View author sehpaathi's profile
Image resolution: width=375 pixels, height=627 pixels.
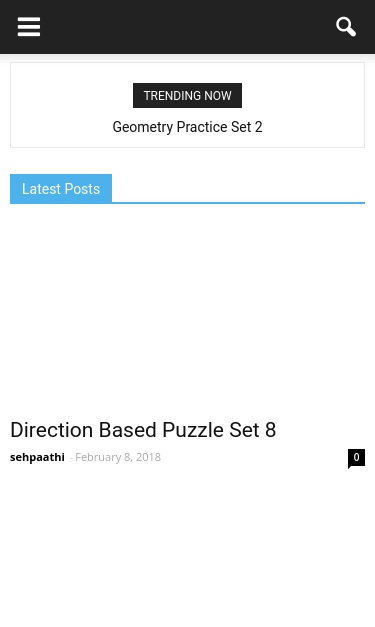point(37,457)
